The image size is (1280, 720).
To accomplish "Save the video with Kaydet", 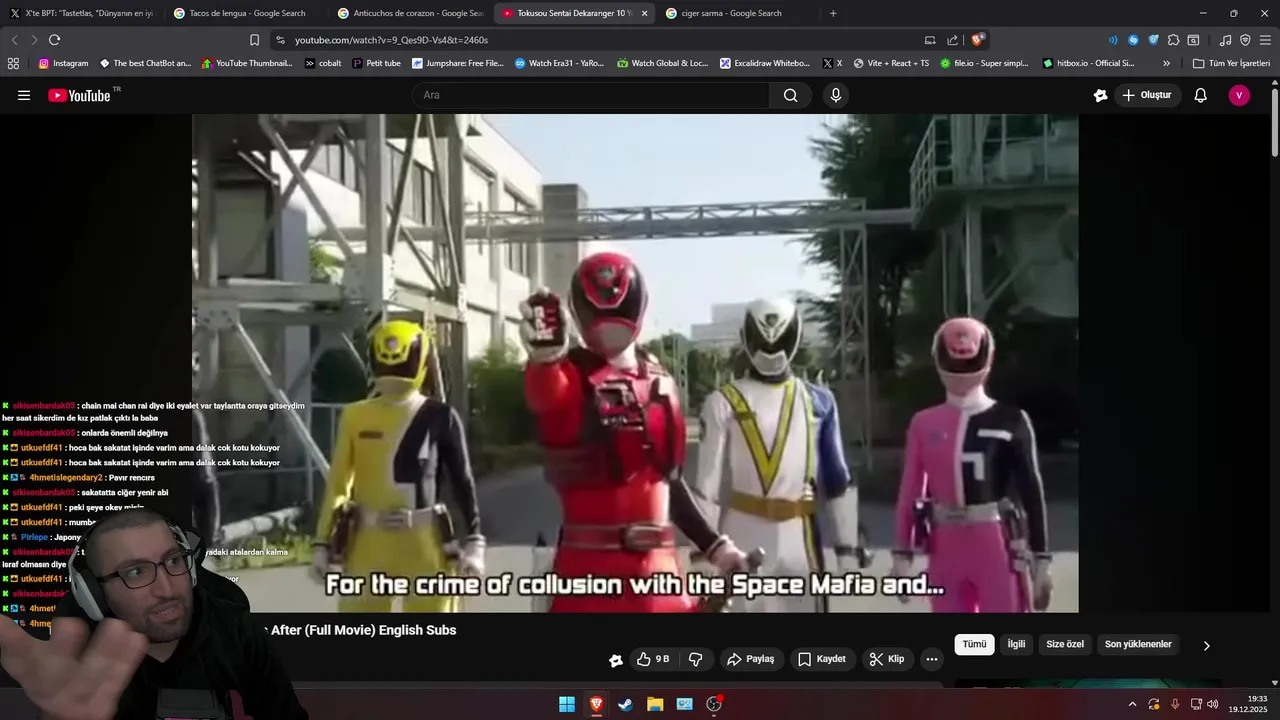I will point(822,659).
